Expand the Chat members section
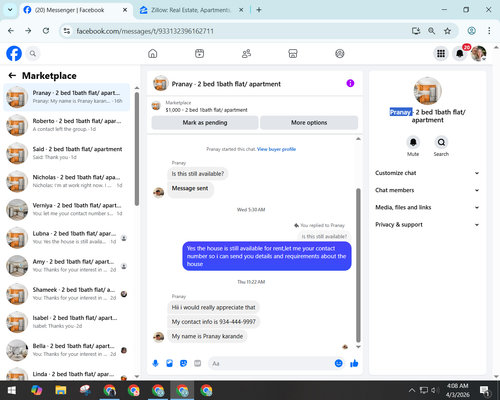 [x=427, y=190]
